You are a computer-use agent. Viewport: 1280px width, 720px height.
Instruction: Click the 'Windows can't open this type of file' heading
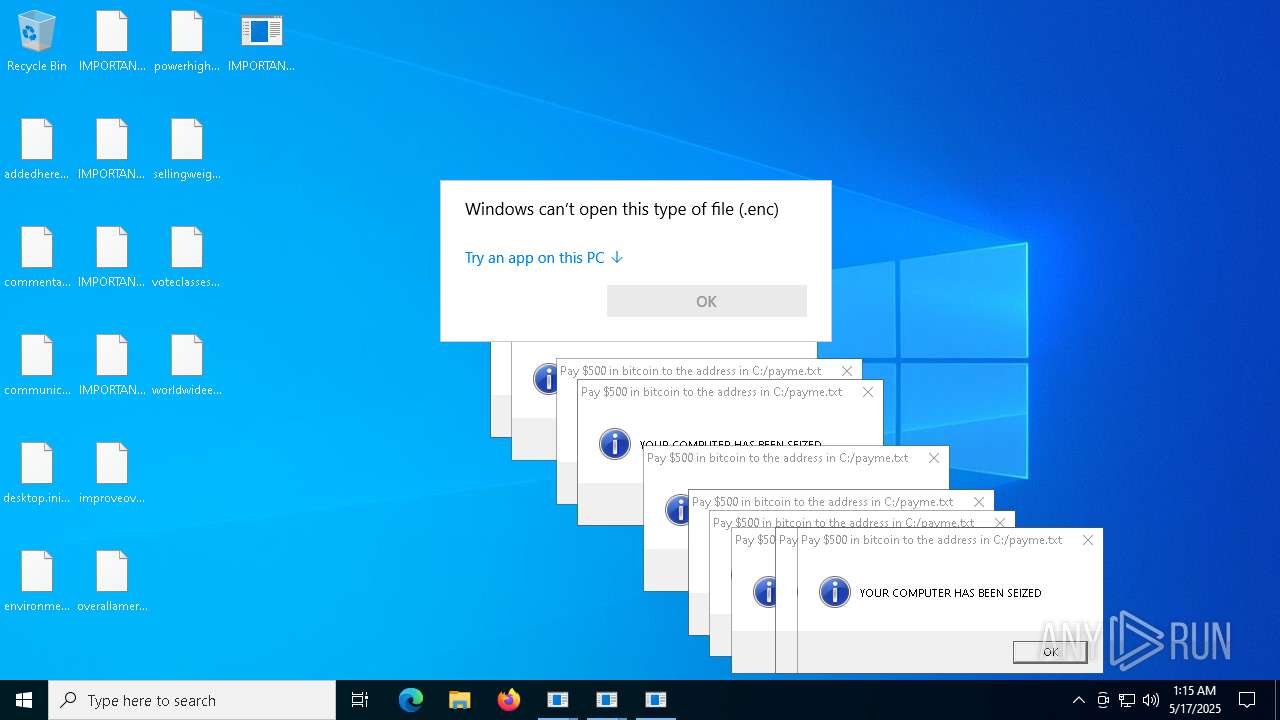[x=622, y=209]
